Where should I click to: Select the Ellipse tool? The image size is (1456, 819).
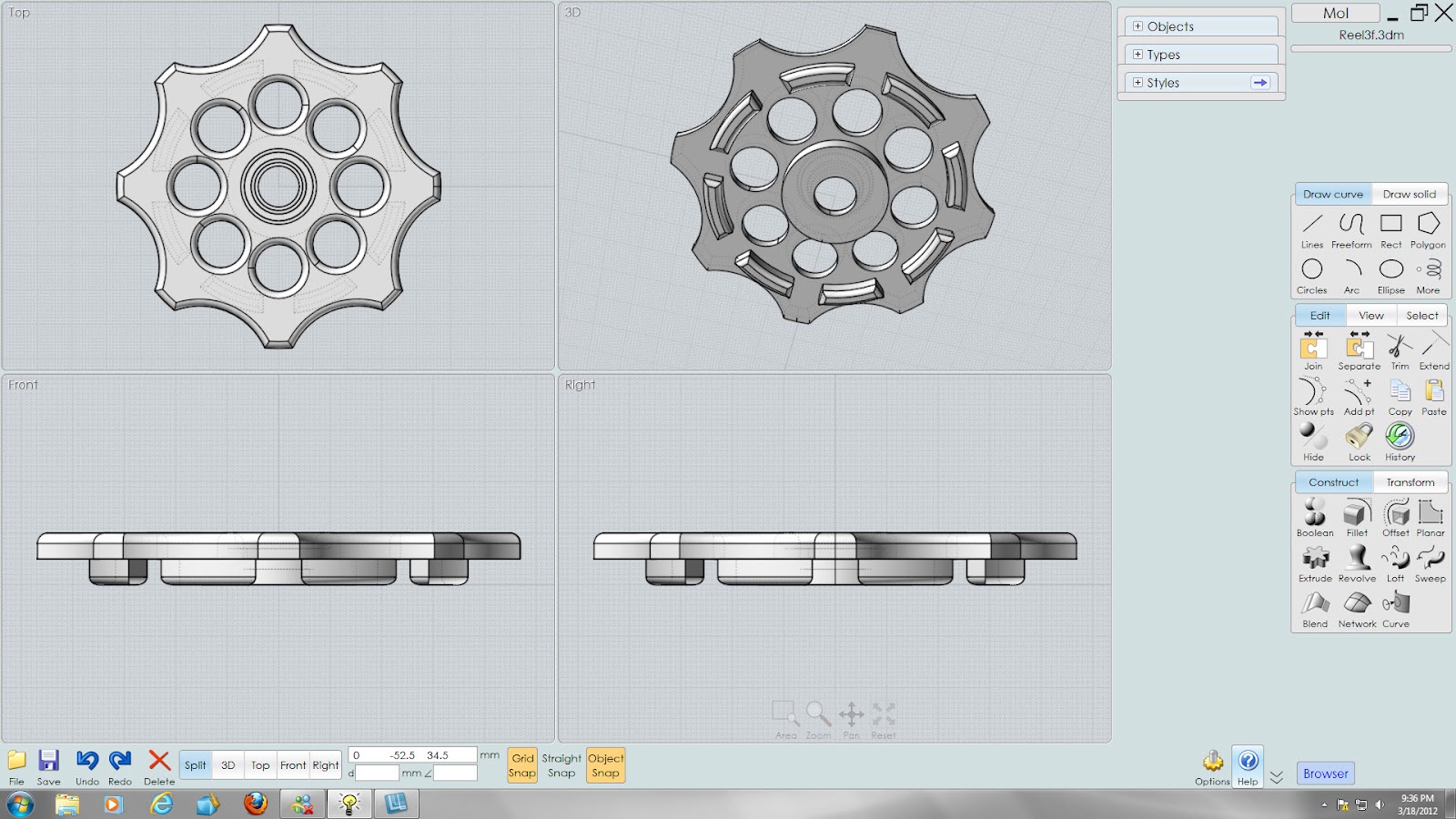1391,276
